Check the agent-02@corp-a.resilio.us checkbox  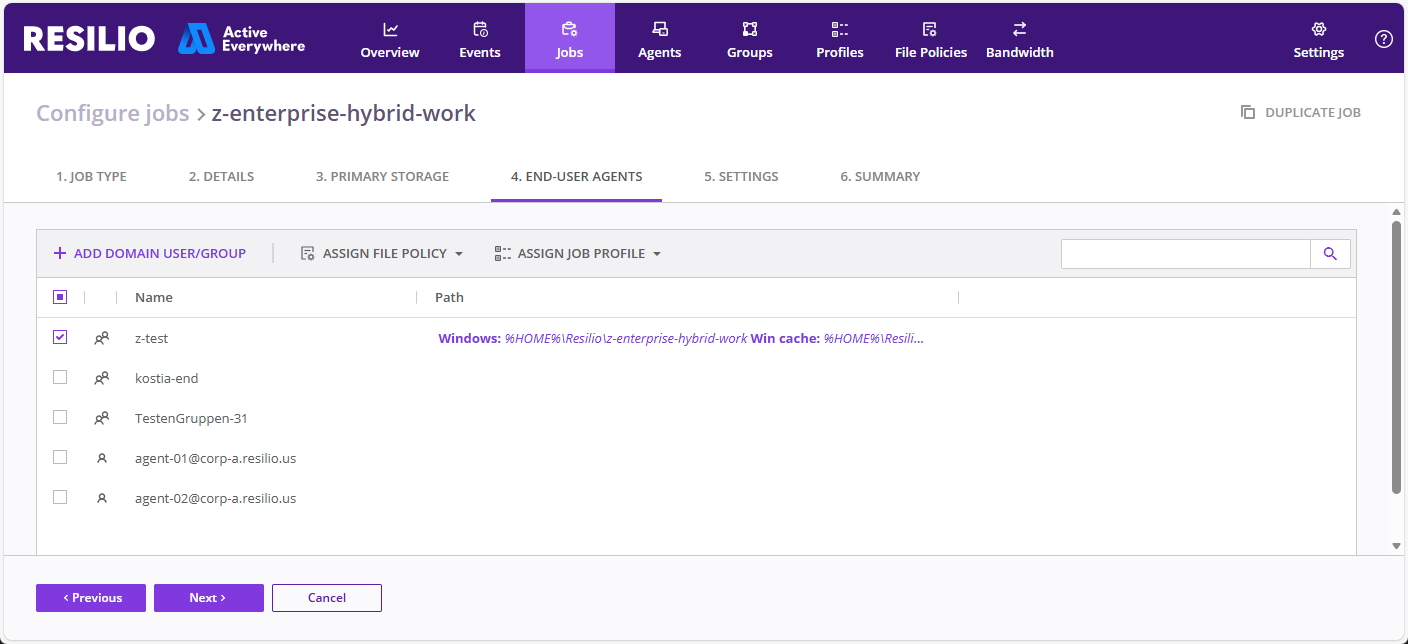[60, 497]
